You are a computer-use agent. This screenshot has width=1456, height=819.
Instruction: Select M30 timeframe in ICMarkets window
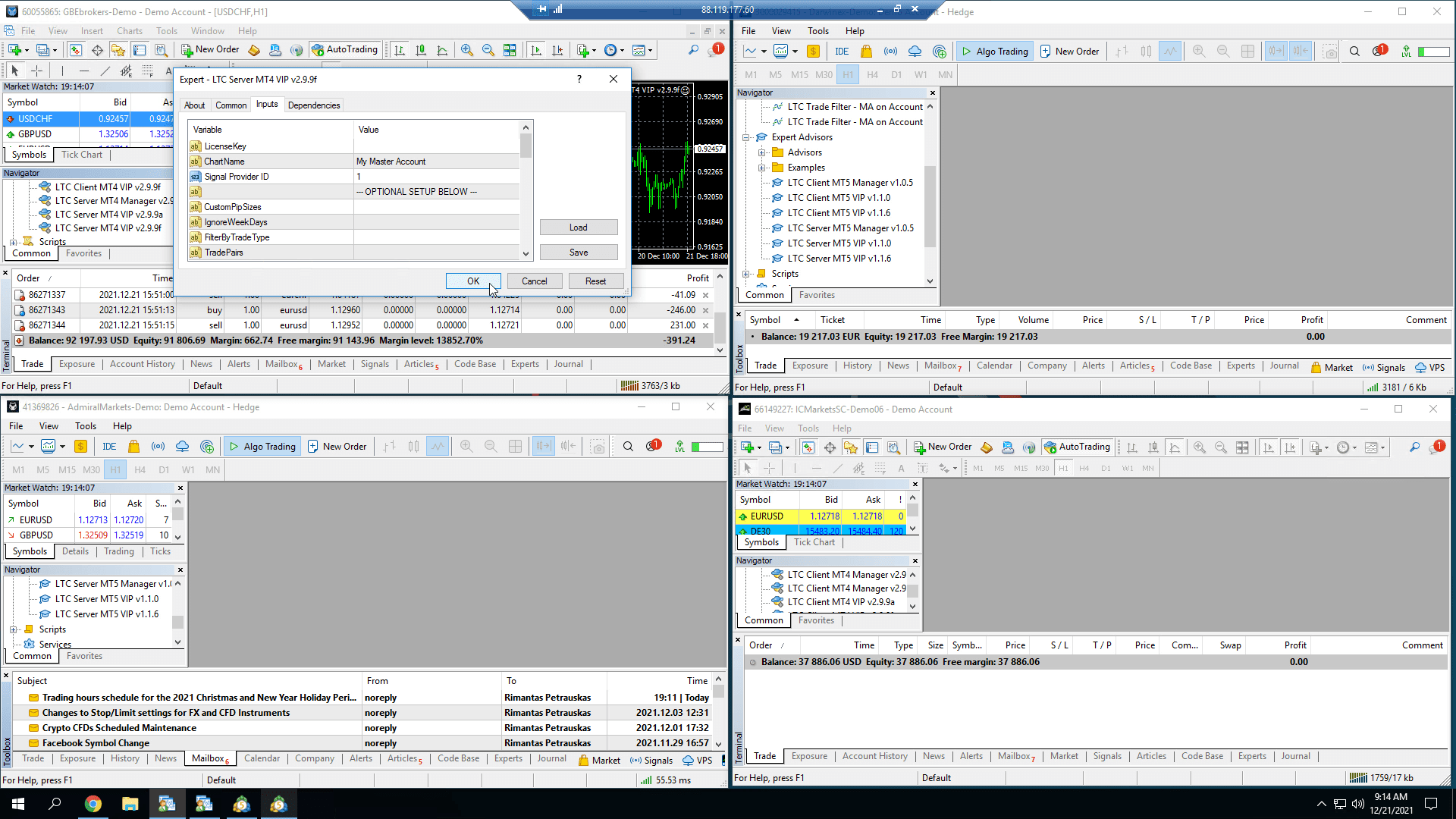(1042, 468)
